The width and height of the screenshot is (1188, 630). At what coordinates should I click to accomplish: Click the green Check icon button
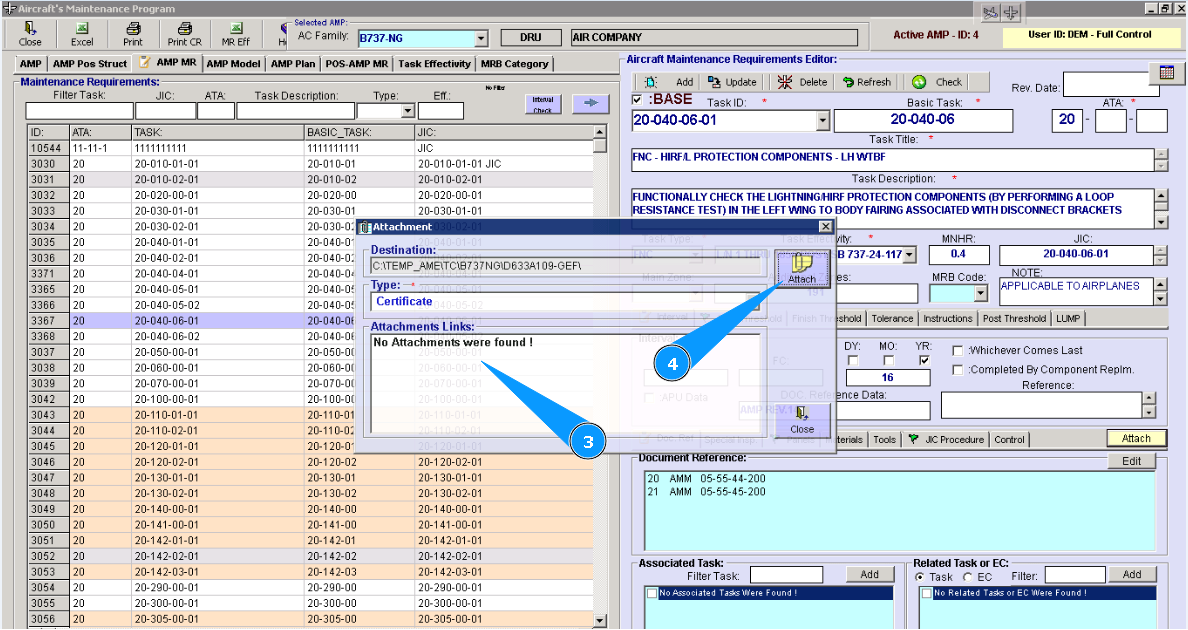[x=919, y=82]
